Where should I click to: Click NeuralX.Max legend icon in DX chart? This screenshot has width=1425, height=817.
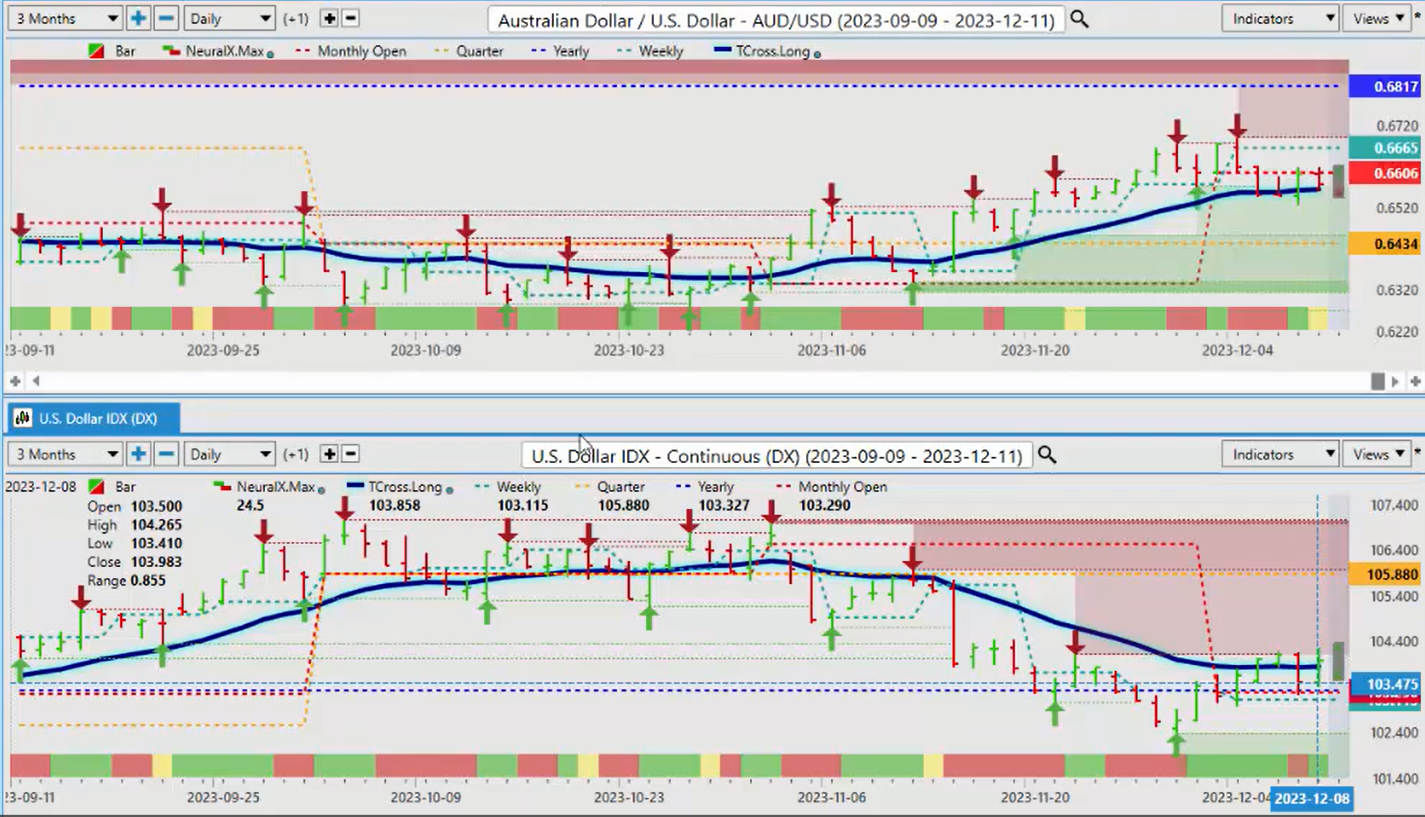[x=223, y=487]
